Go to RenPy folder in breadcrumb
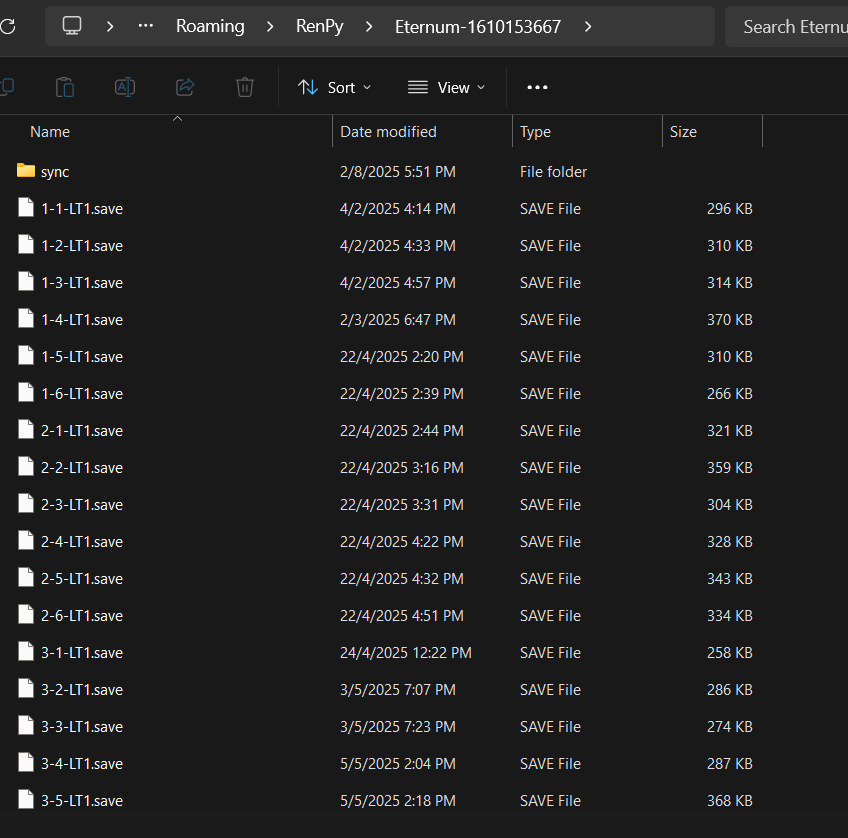Viewport: 848px width, 838px height. click(x=319, y=27)
